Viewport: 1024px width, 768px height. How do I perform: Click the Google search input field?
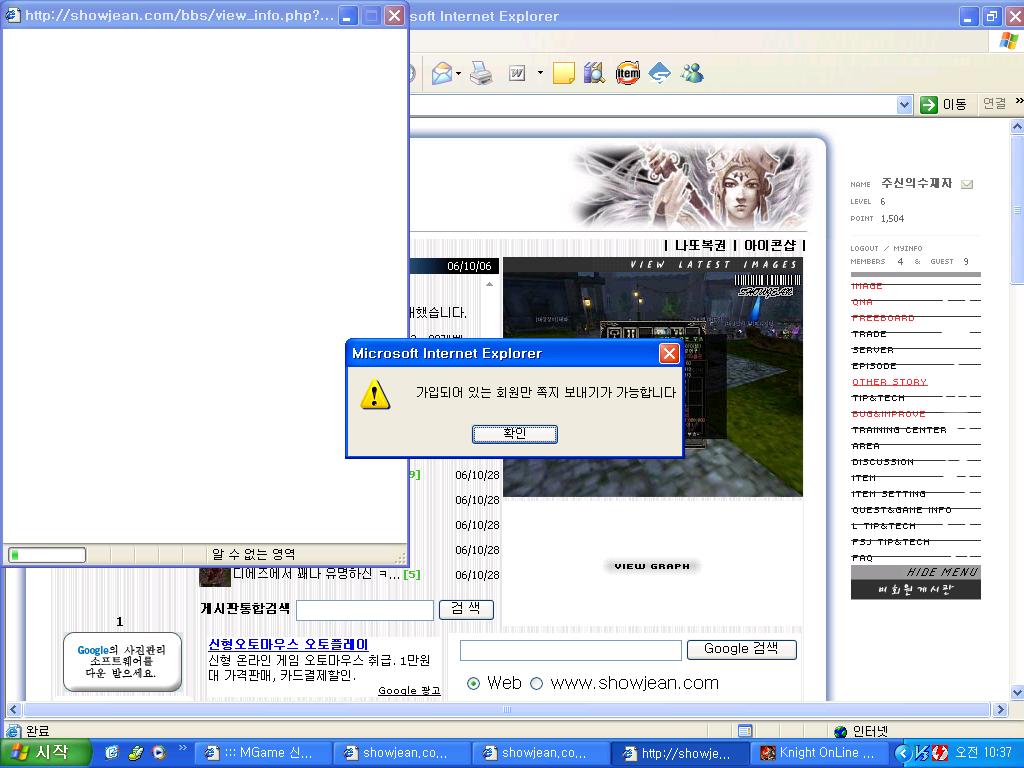tap(571, 650)
